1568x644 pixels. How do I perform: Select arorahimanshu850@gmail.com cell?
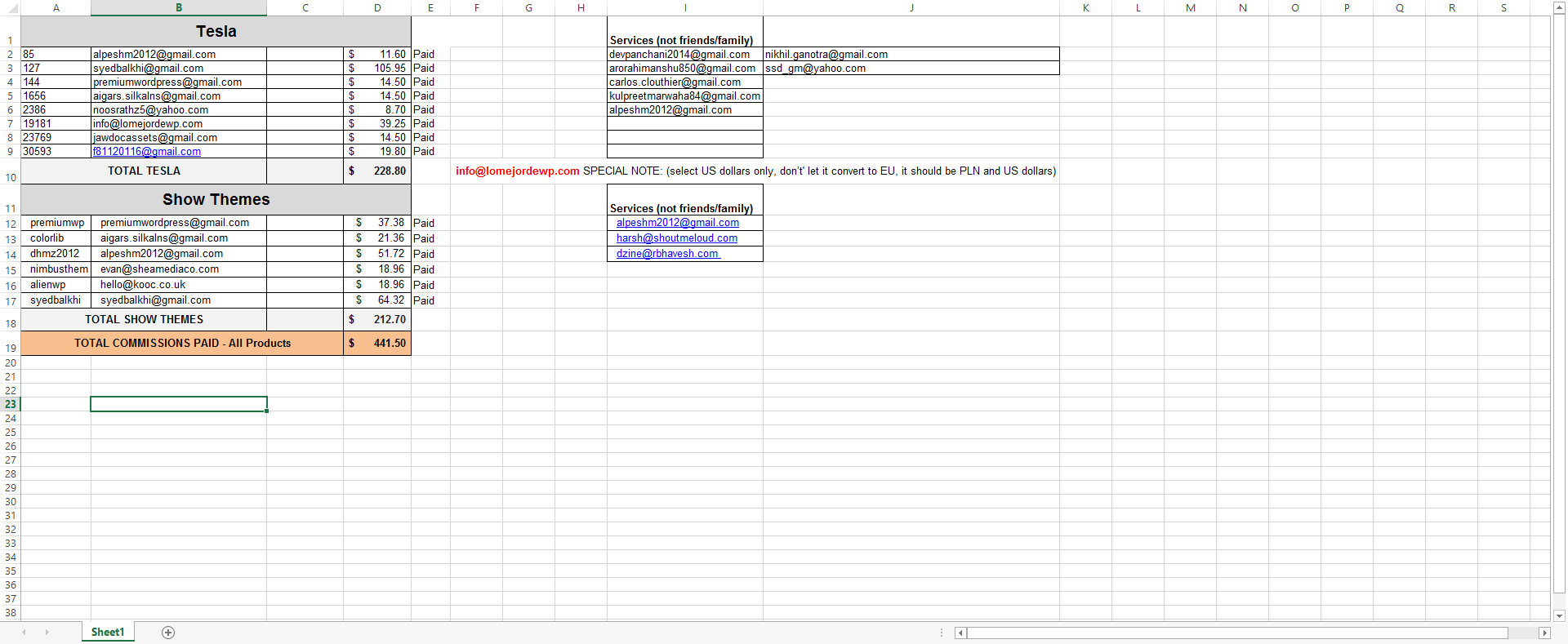[x=685, y=69]
